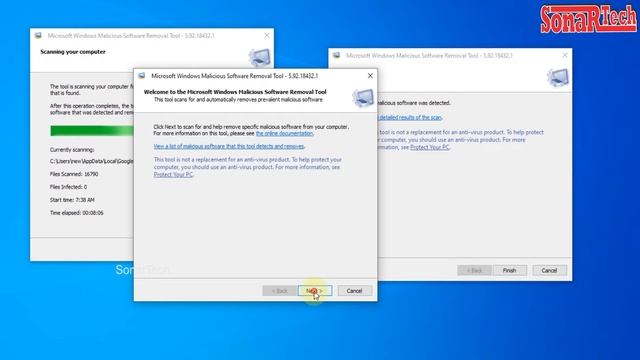View detailed results of the scan link
Image resolution: width=640 pixels, height=360 pixels.
[410, 118]
